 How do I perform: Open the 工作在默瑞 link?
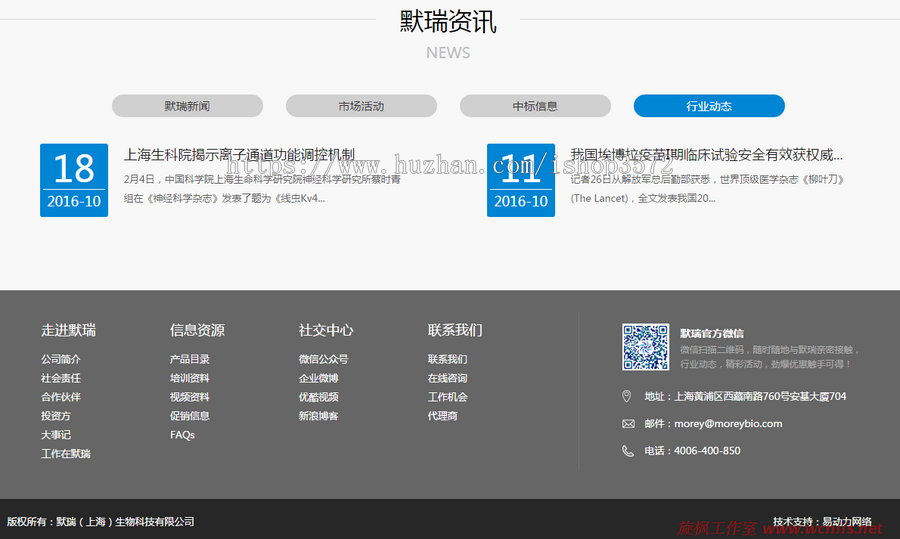[65, 453]
